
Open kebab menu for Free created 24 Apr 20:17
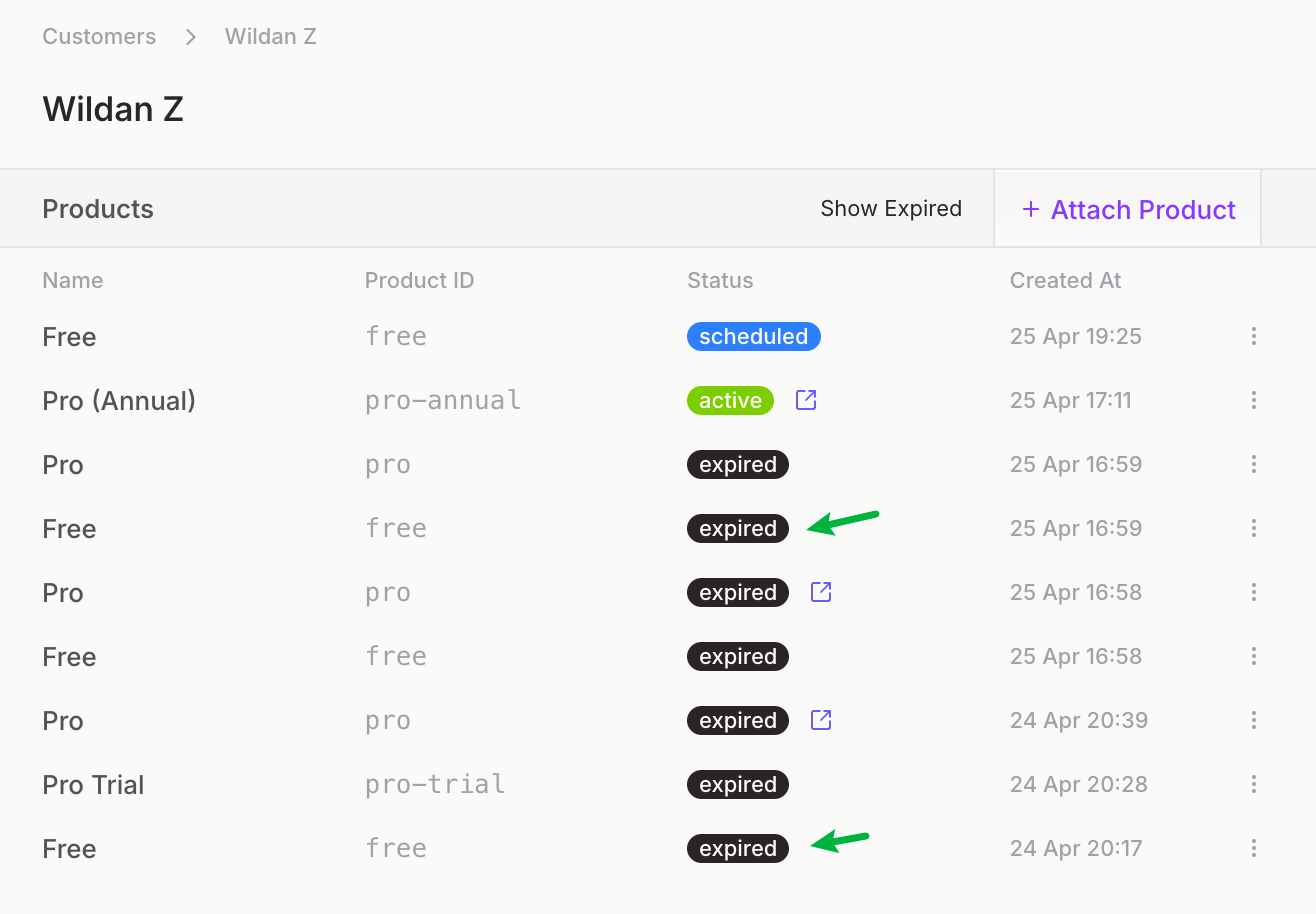pyautogui.click(x=1253, y=849)
